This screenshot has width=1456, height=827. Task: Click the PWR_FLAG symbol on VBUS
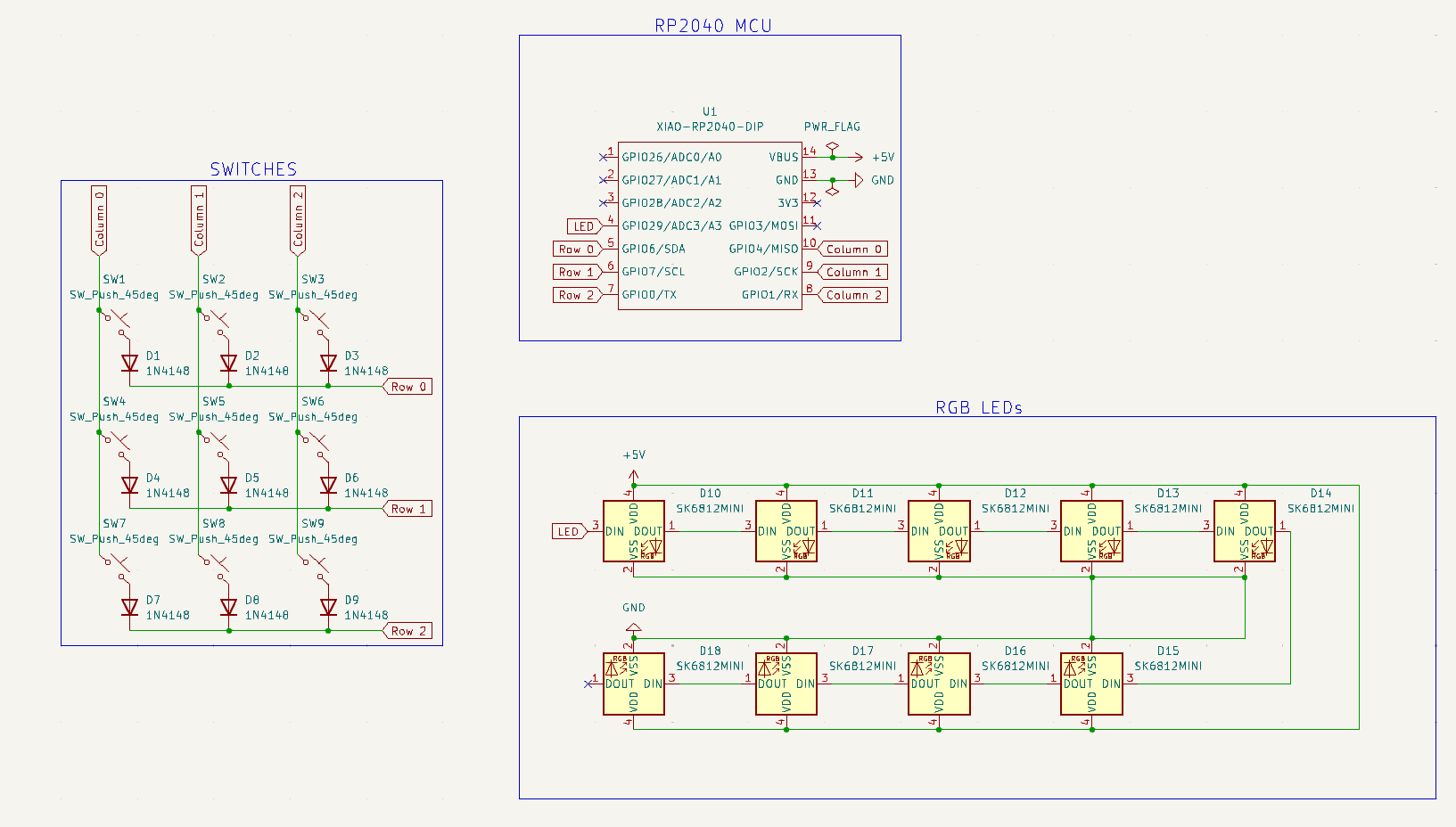pyautogui.click(x=833, y=147)
